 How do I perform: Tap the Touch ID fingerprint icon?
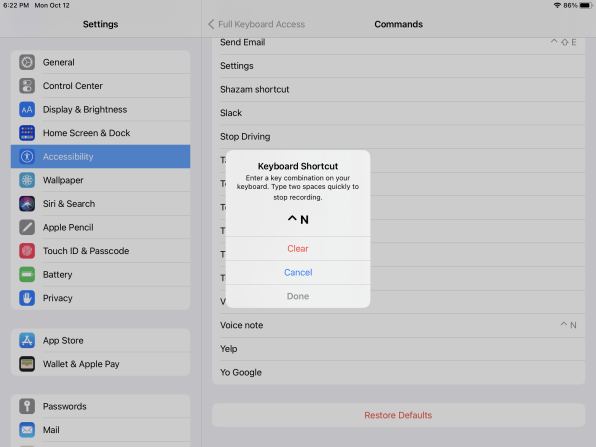[x=27, y=251]
